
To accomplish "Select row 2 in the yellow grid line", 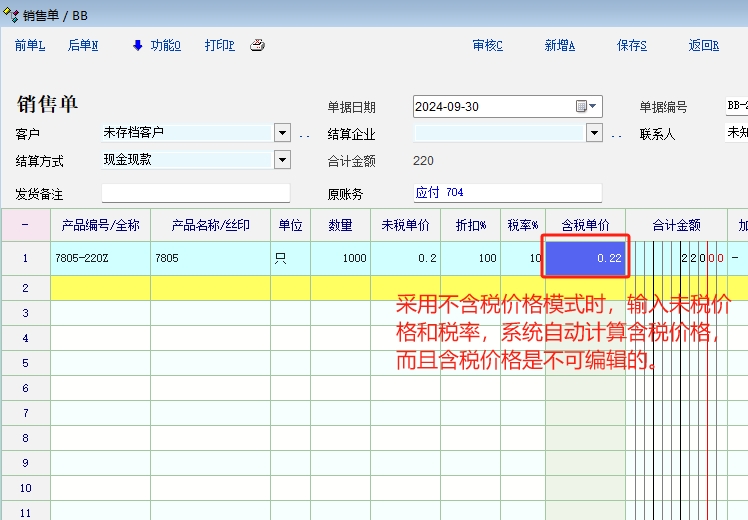I will (25, 288).
